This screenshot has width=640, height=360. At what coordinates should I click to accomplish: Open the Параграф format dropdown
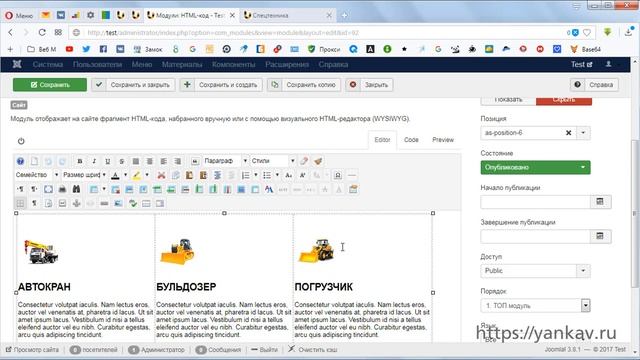pyautogui.click(x=225, y=161)
